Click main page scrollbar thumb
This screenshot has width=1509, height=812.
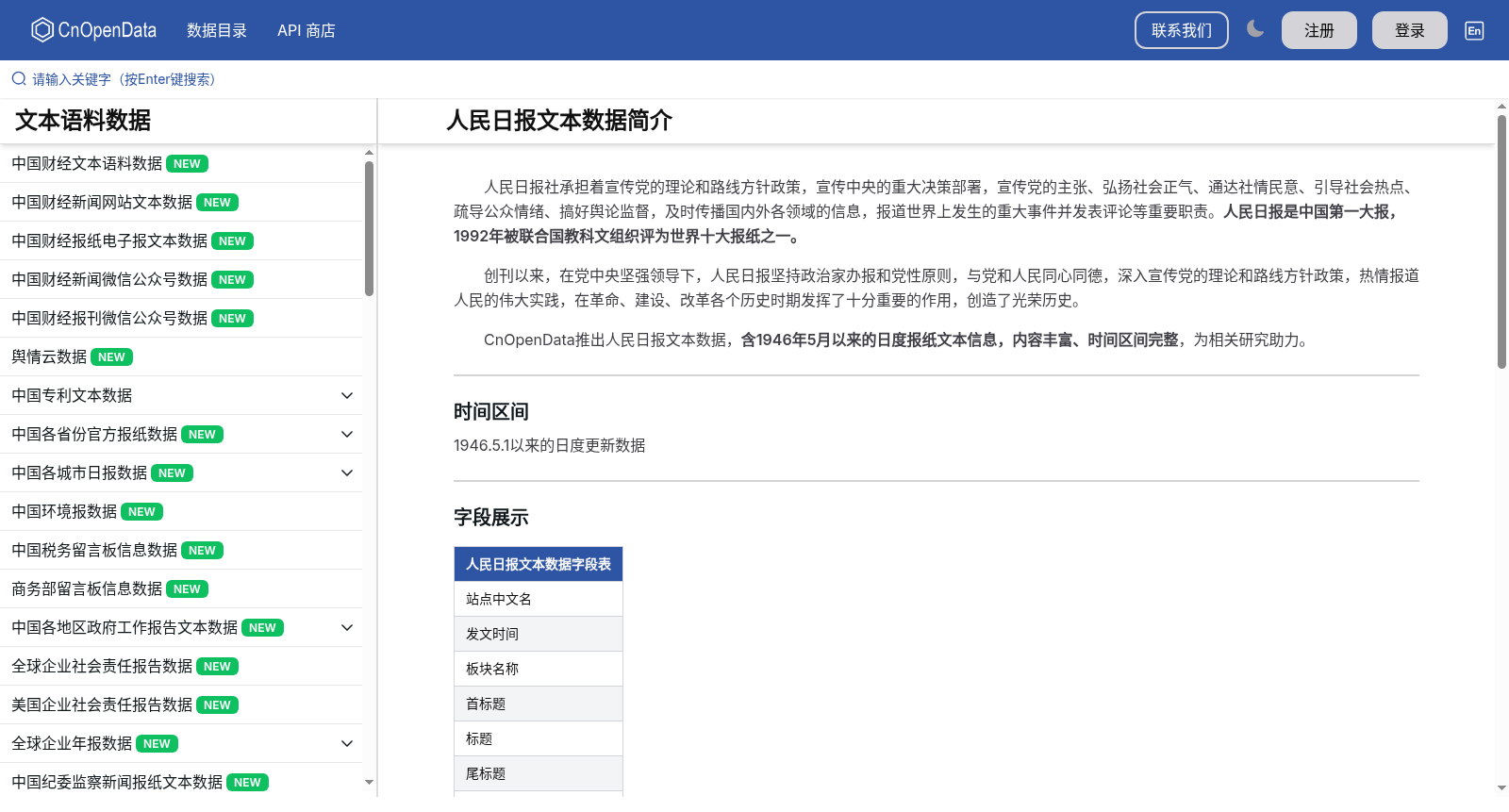click(x=1501, y=241)
